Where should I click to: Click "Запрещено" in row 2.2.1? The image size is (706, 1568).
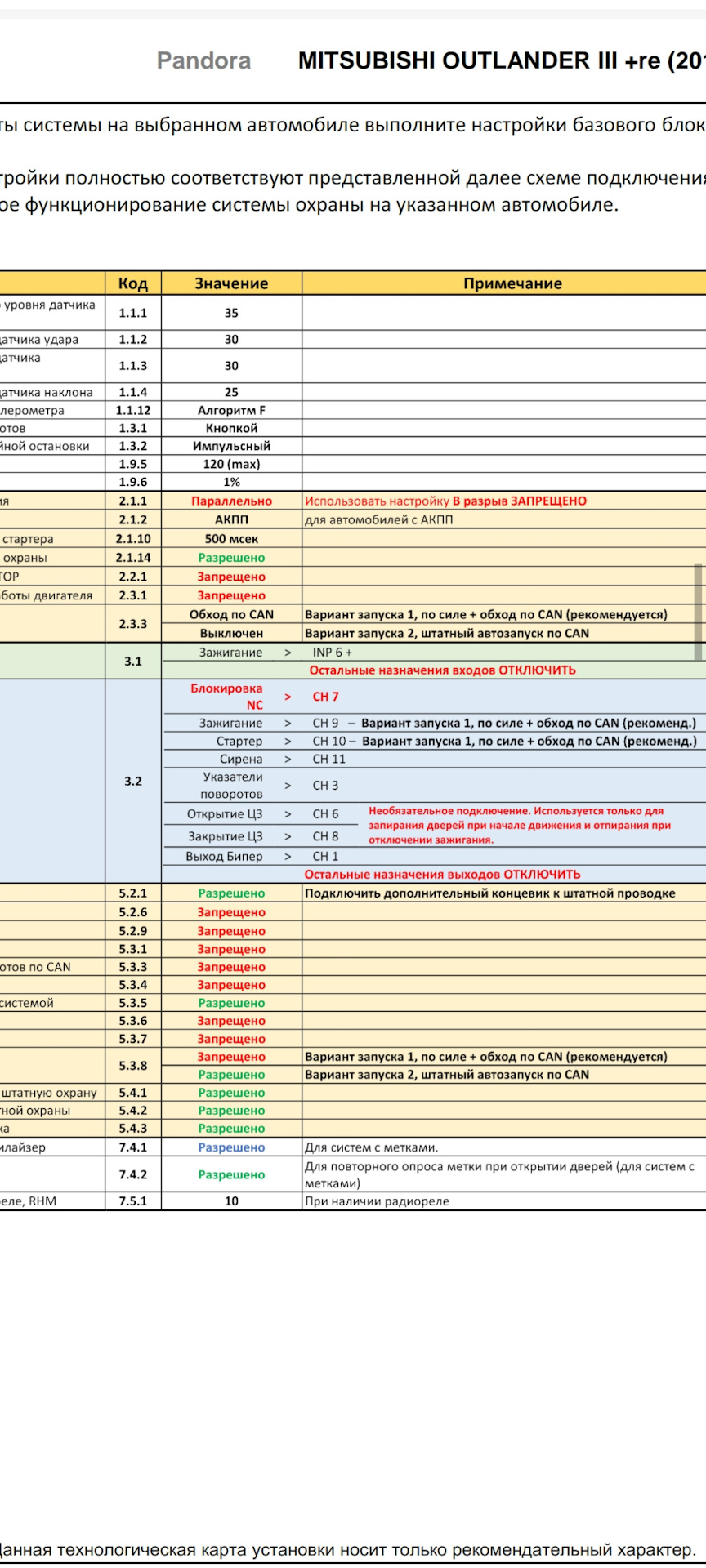point(231,577)
